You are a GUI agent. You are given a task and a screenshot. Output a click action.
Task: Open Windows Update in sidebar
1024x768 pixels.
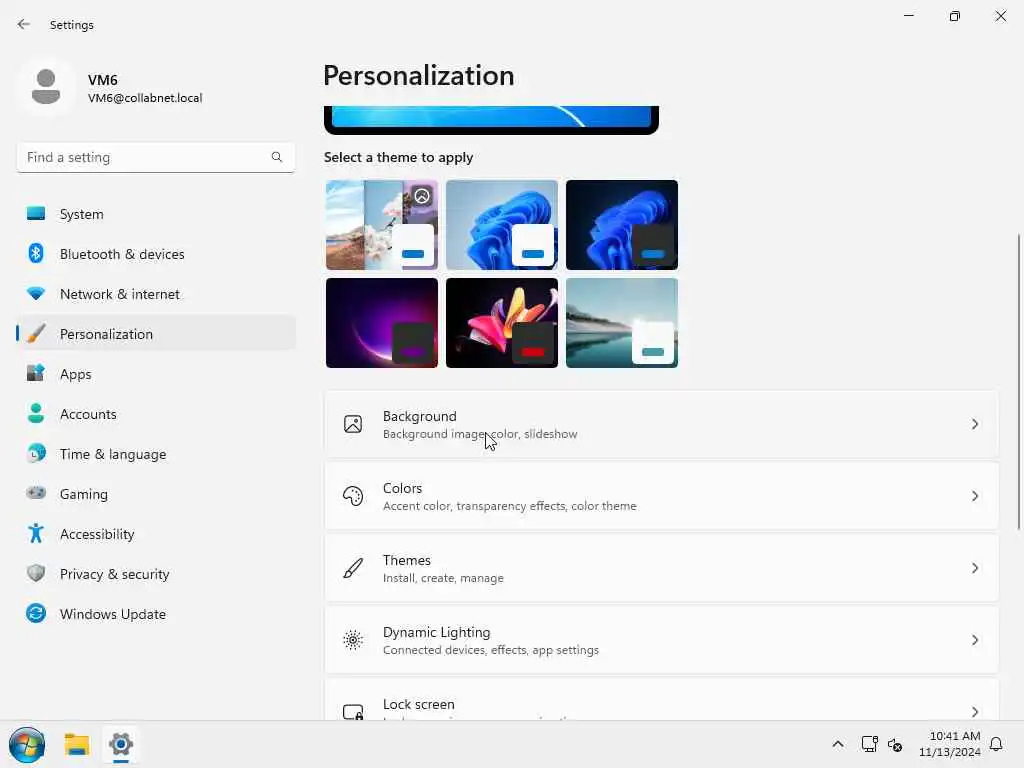click(156, 613)
